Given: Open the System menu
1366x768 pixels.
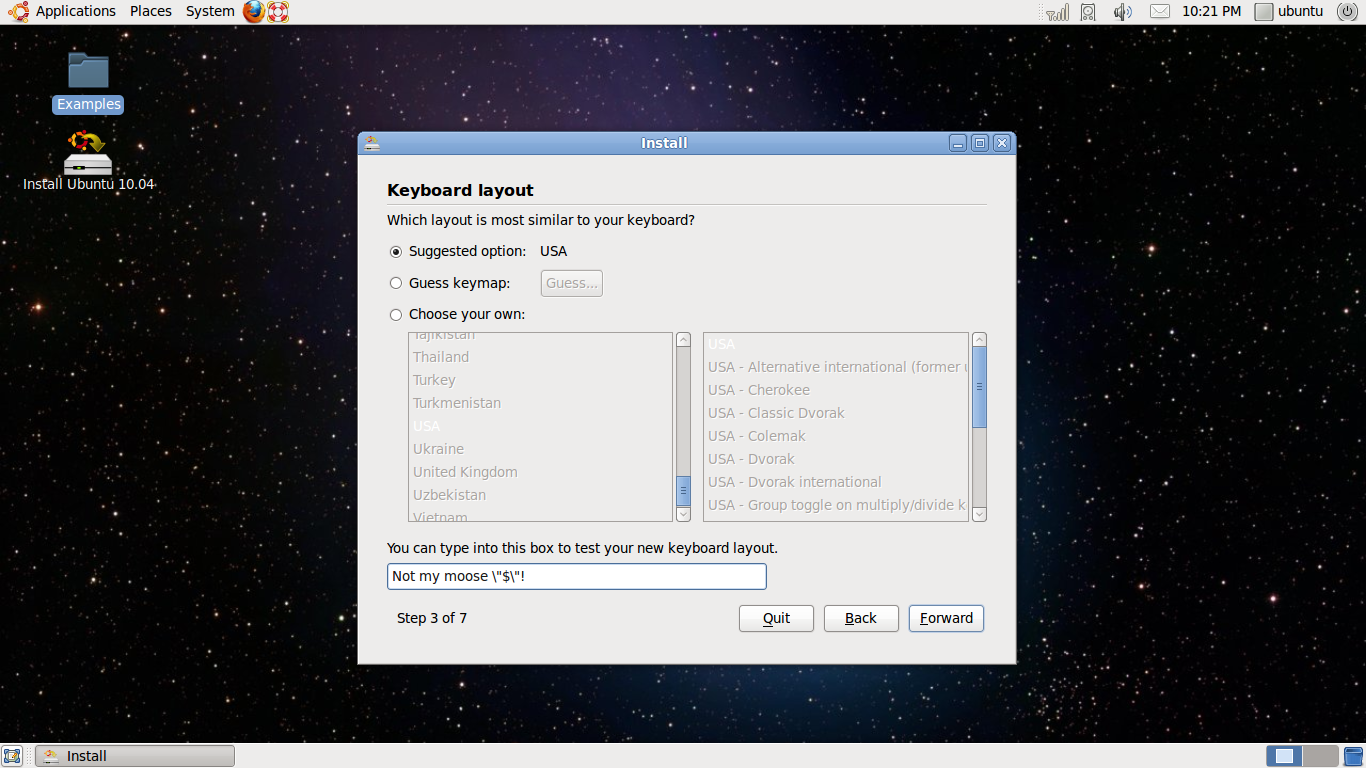Looking at the screenshot, I should 210,11.
